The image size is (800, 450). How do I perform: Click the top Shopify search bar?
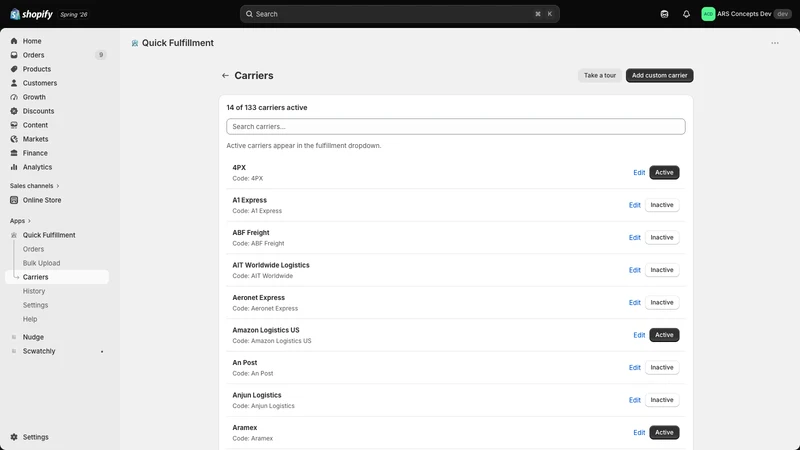click(x=399, y=14)
